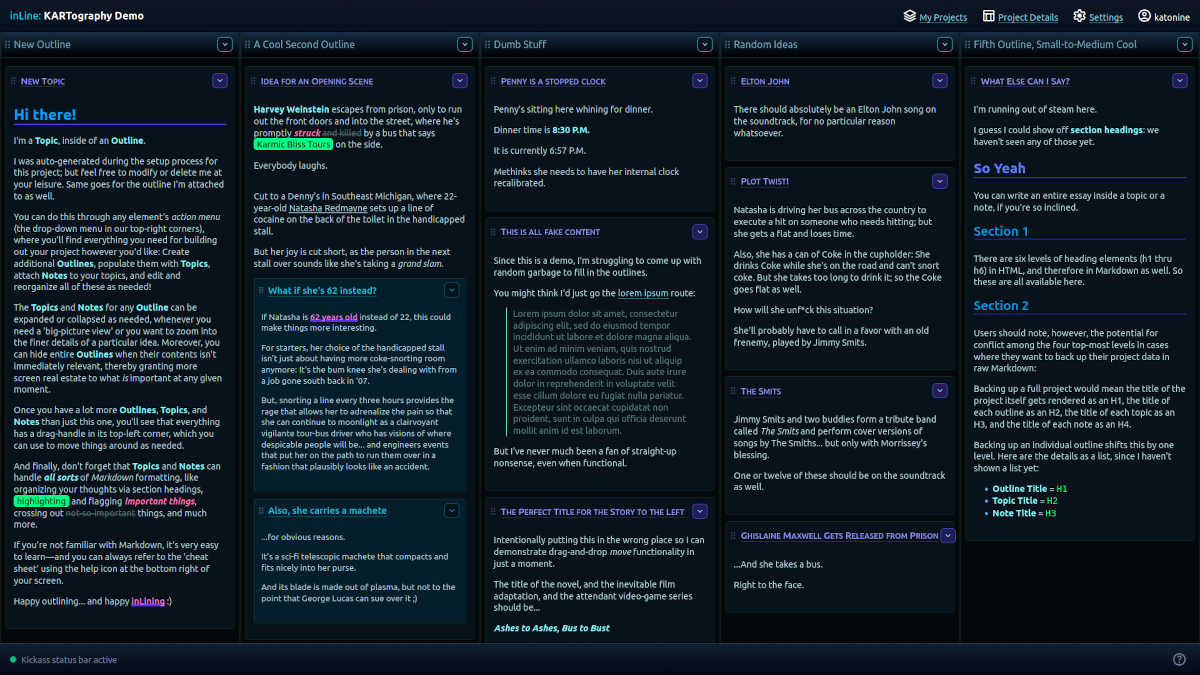Viewport: 1200px width, 675px height.
Task: Open Settings from the top navigation
Action: coord(1106,17)
